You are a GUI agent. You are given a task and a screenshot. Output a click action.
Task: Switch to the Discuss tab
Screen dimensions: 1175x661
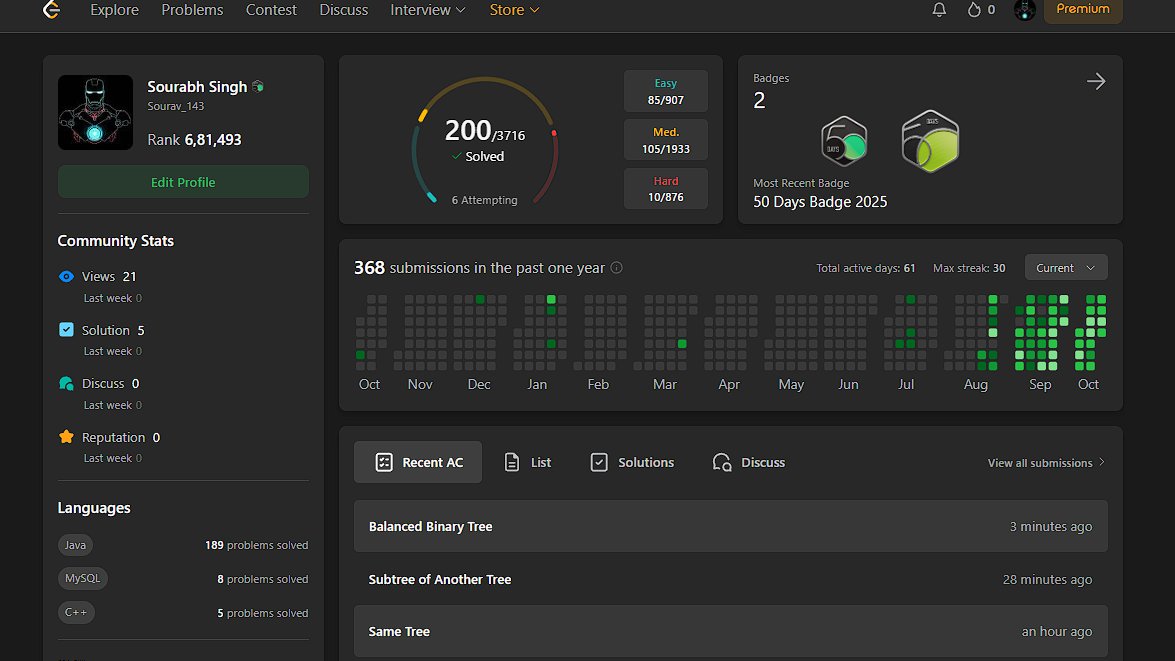[749, 462]
